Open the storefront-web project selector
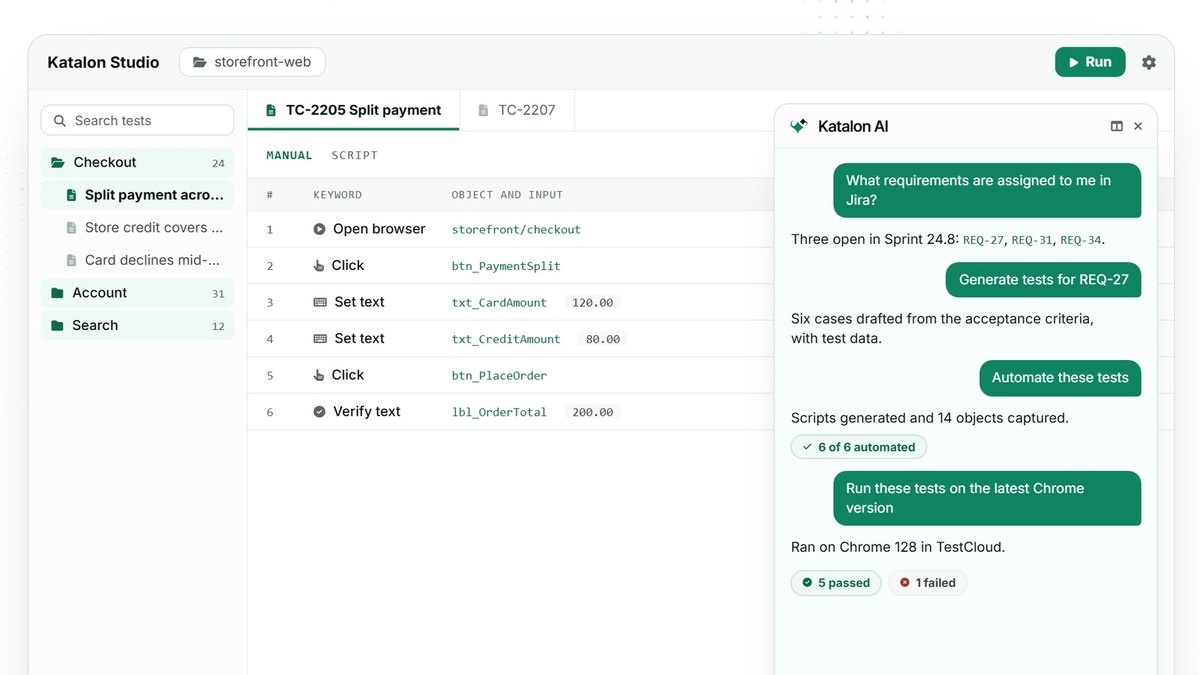Image resolution: width=1200 pixels, height=675 pixels. tap(252, 62)
